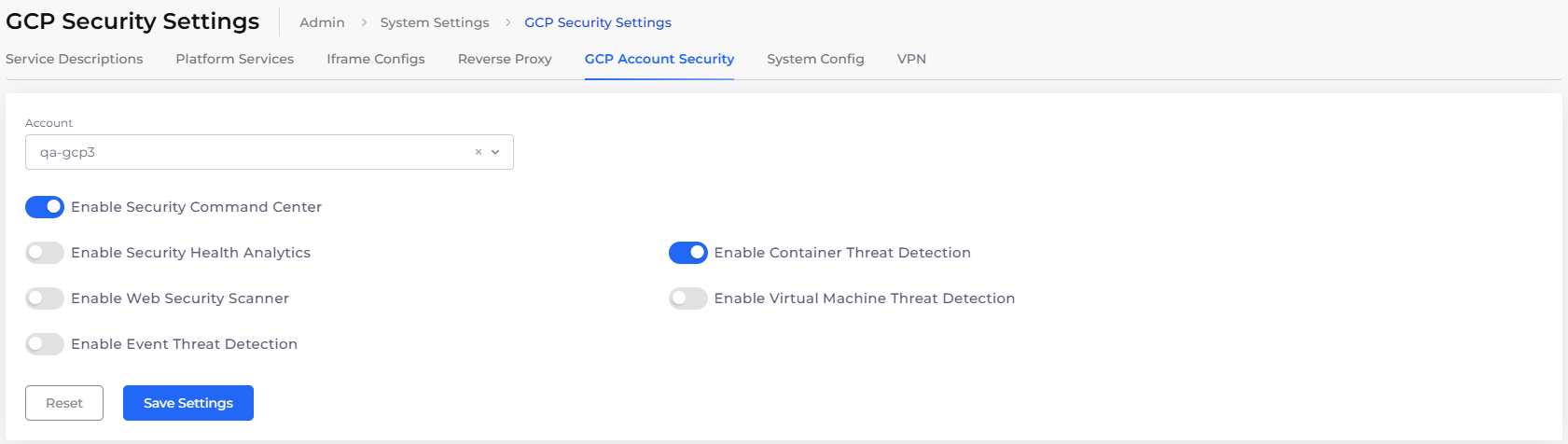
Task: Navigate to Admin in the breadcrumb
Action: coord(322,22)
